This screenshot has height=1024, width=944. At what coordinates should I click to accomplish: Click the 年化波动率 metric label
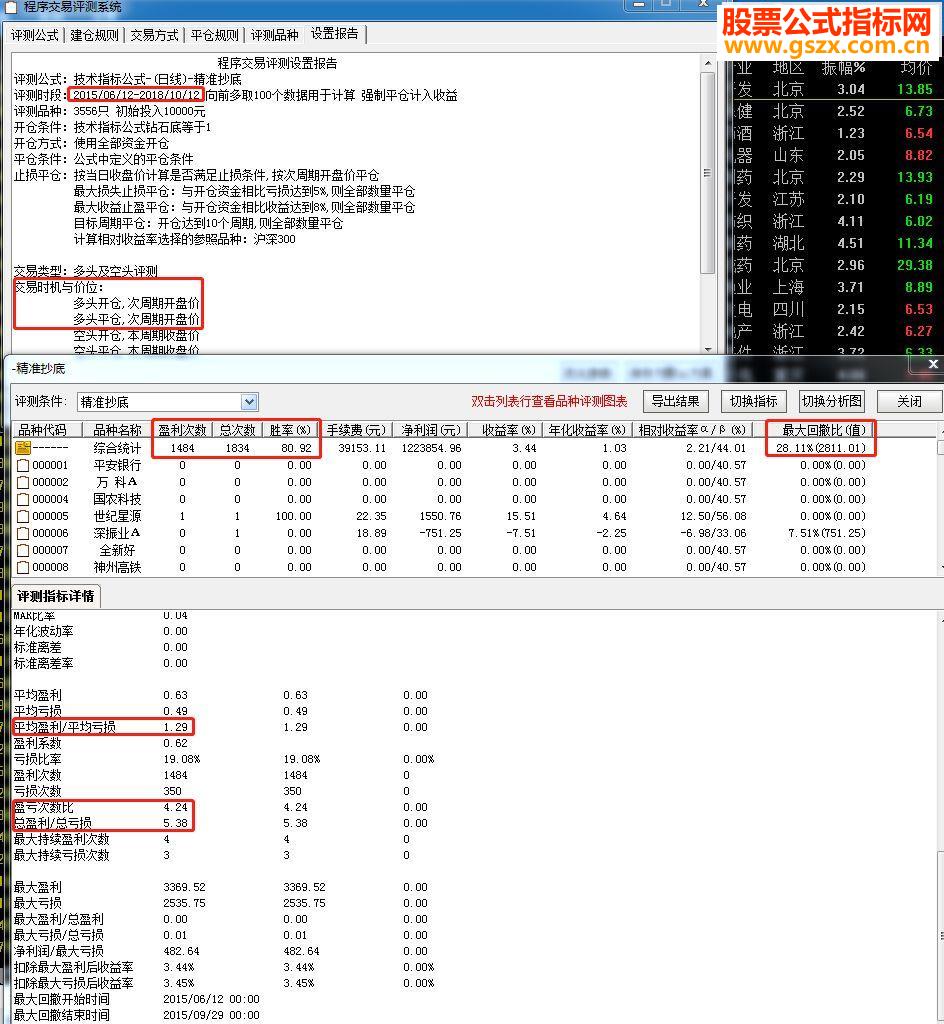point(44,632)
